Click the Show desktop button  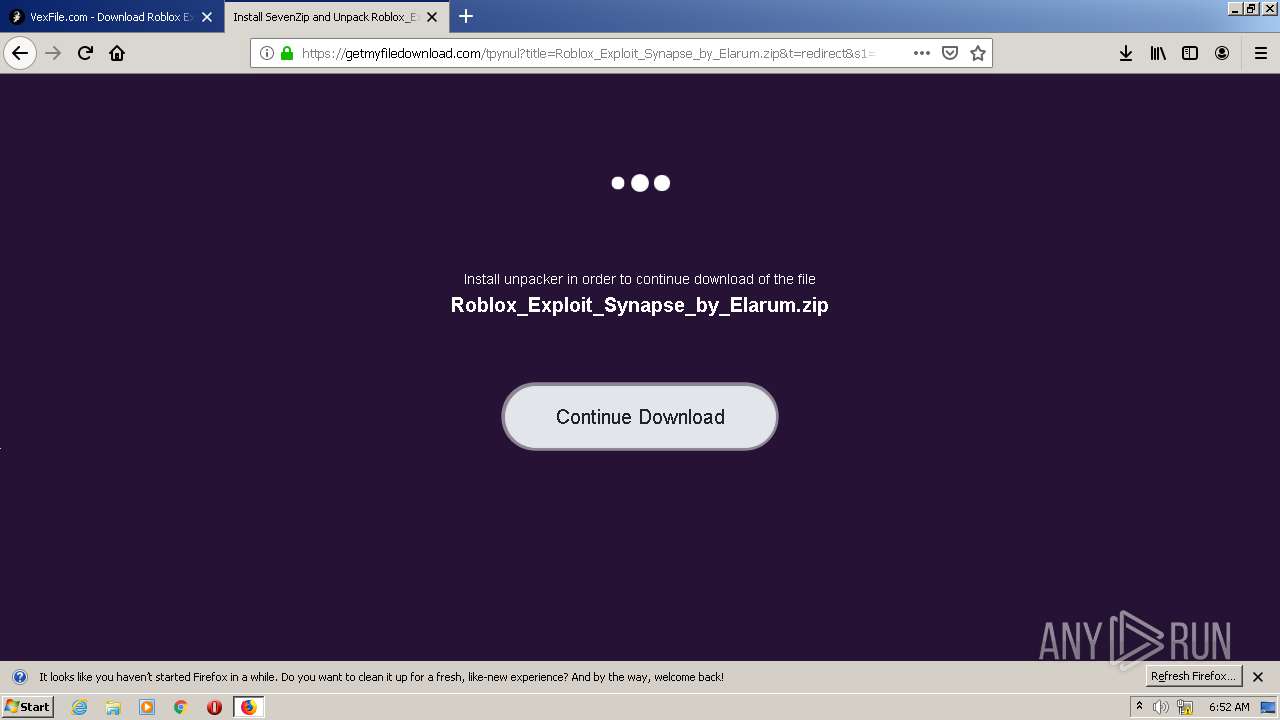coord(1269,707)
